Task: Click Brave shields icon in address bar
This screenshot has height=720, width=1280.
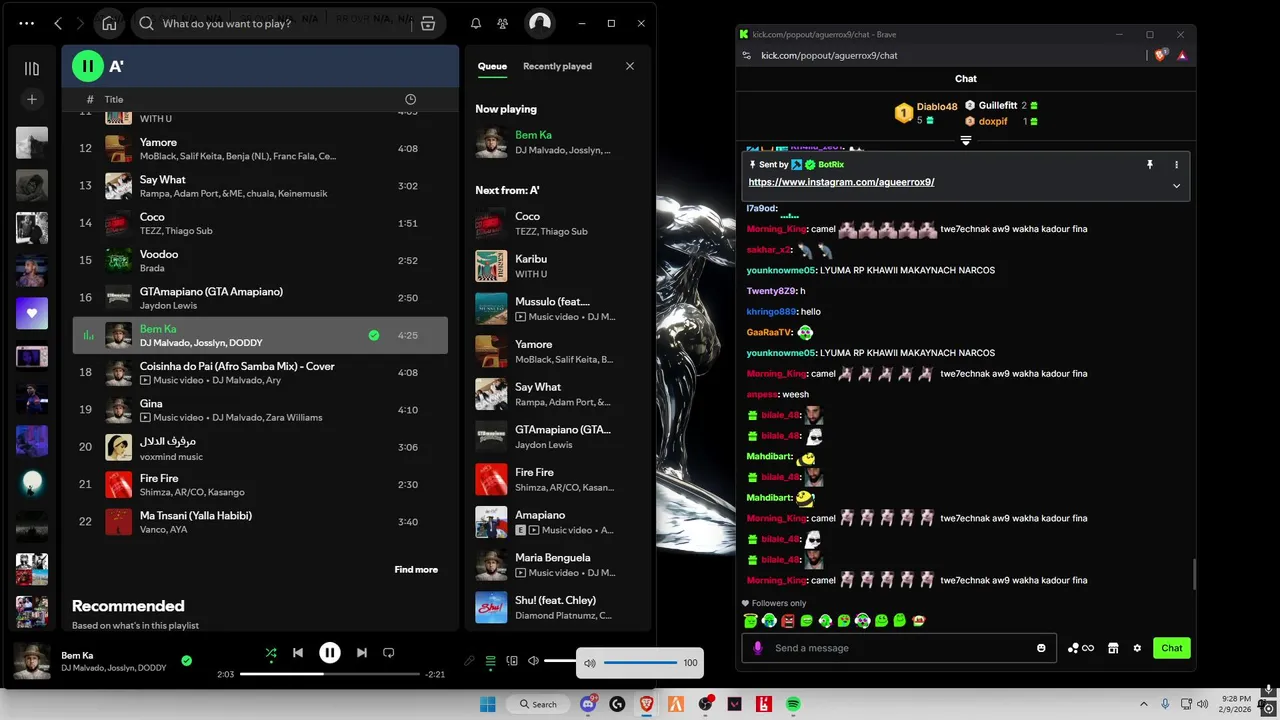Action: coord(1160,55)
